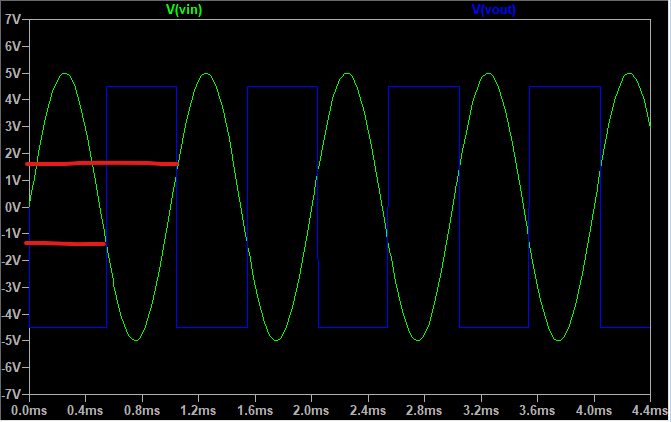
Task: Click the 6V axis label
Action: 12,46
